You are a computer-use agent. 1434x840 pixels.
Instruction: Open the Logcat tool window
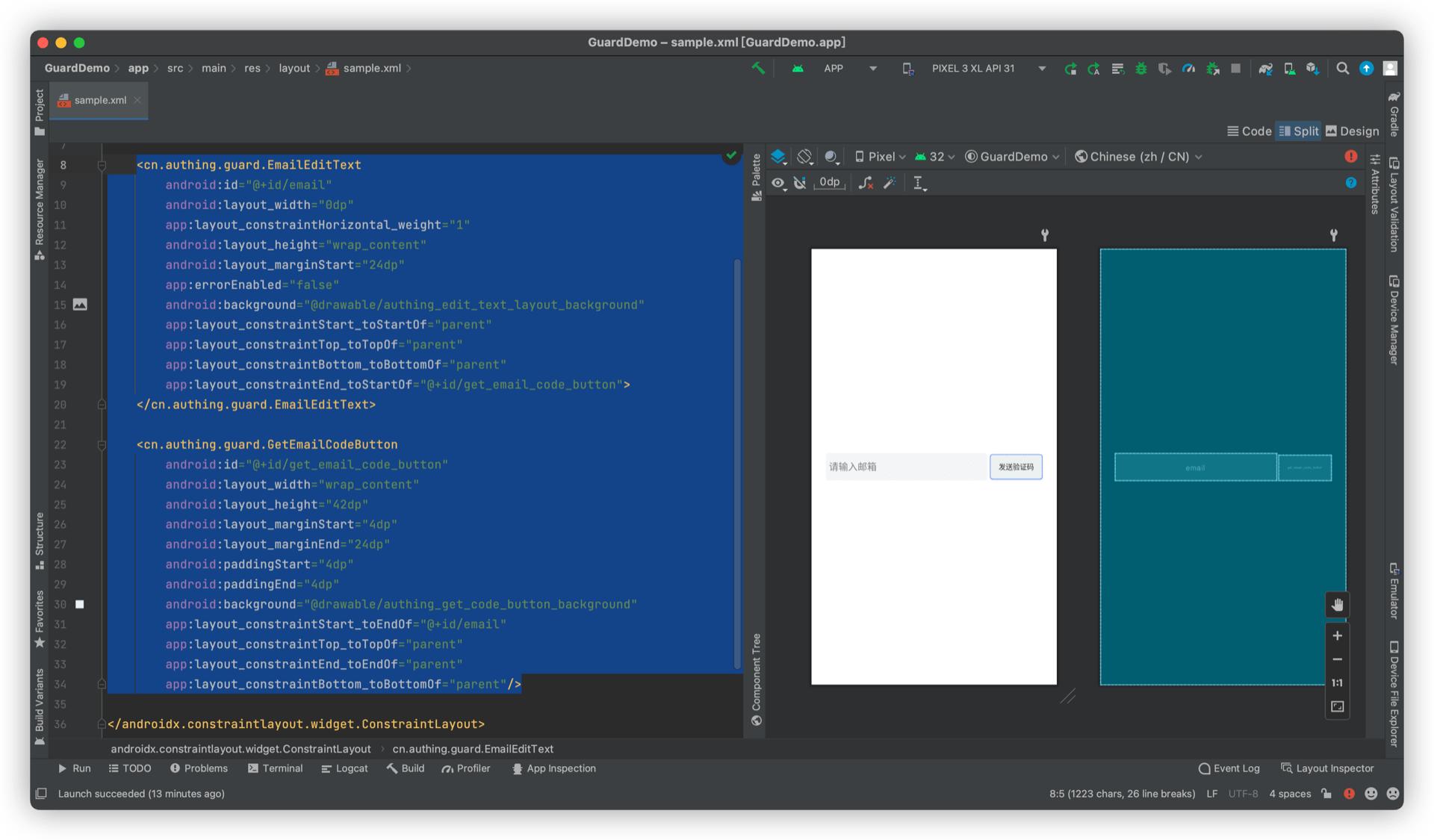344,768
